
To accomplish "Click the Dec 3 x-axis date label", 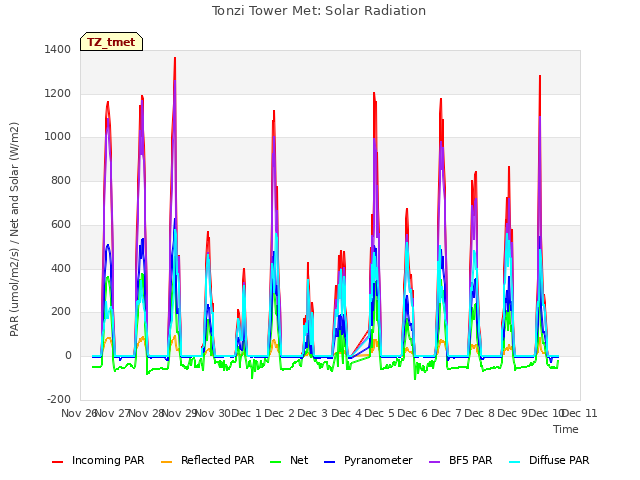I will click(x=313, y=413).
